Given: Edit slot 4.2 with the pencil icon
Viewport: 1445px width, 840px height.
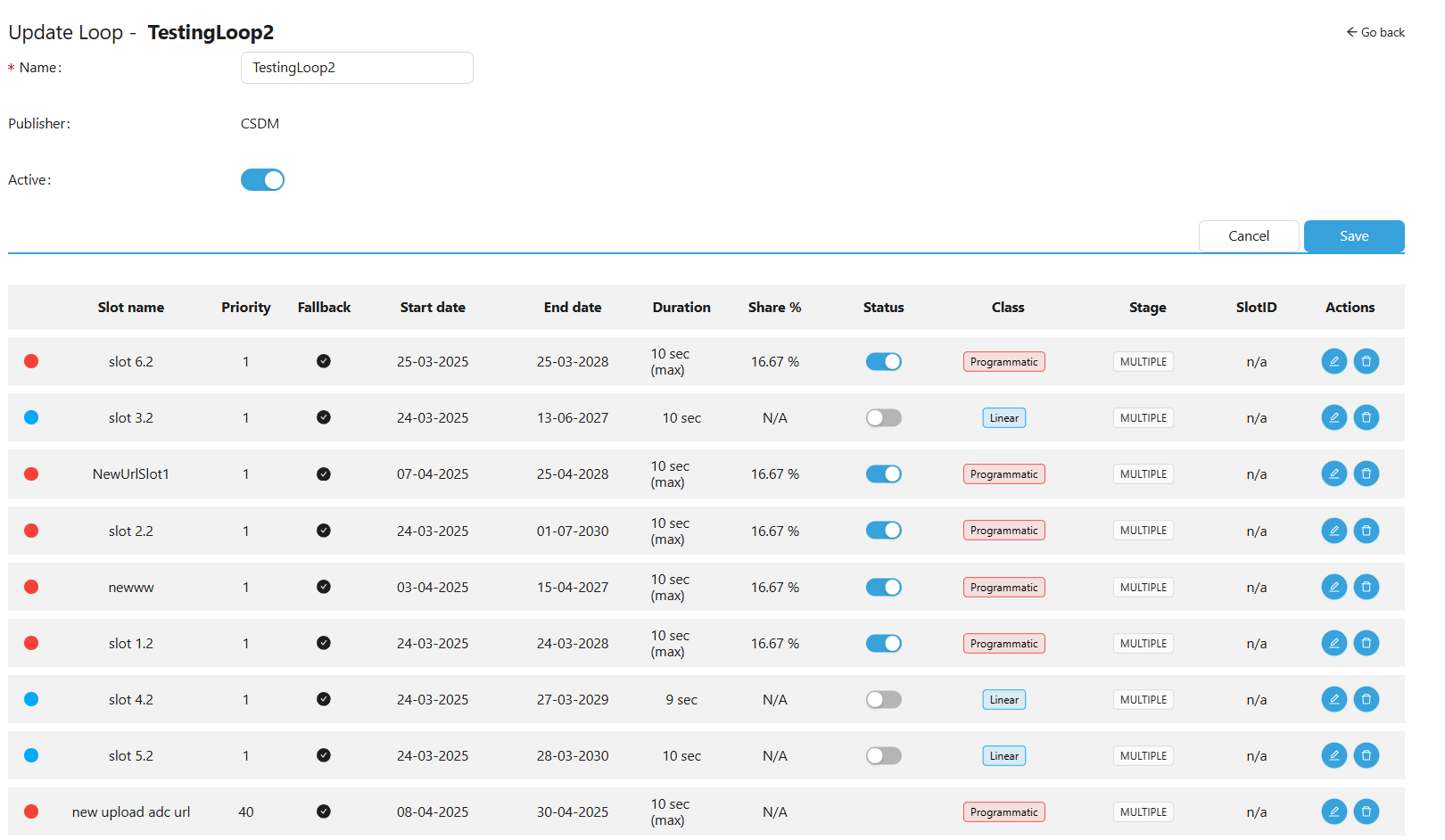Looking at the screenshot, I should coord(1334,699).
